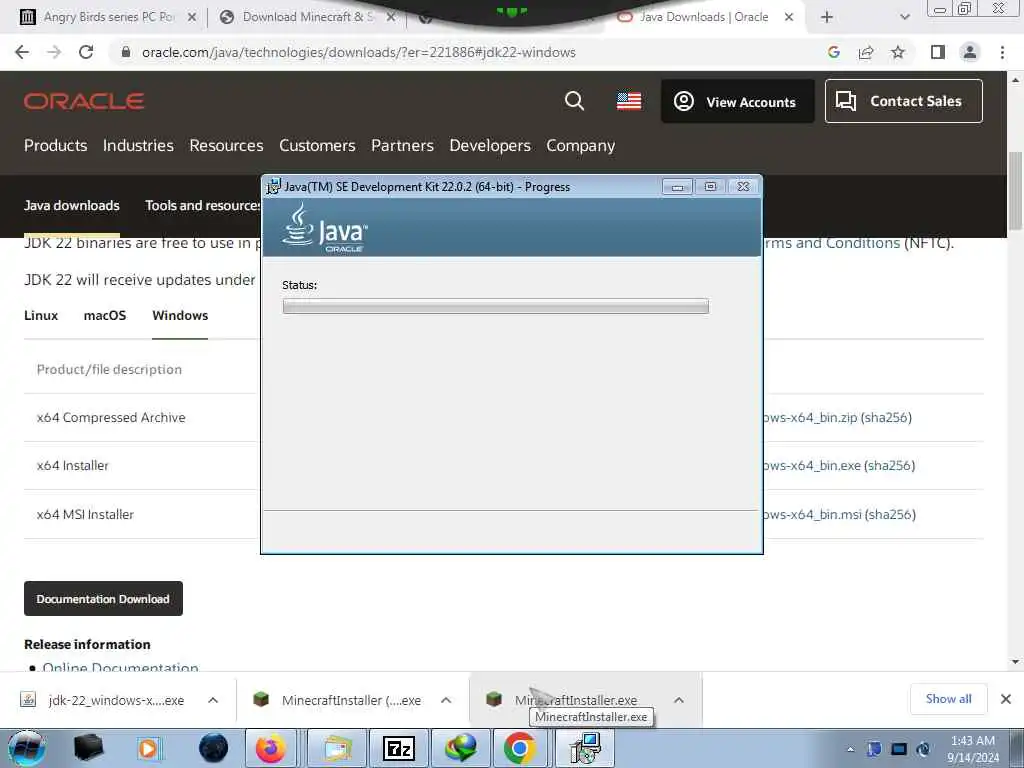Bookmark this page with the star
The height and width of the screenshot is (768, 1024).
point(898,52)
